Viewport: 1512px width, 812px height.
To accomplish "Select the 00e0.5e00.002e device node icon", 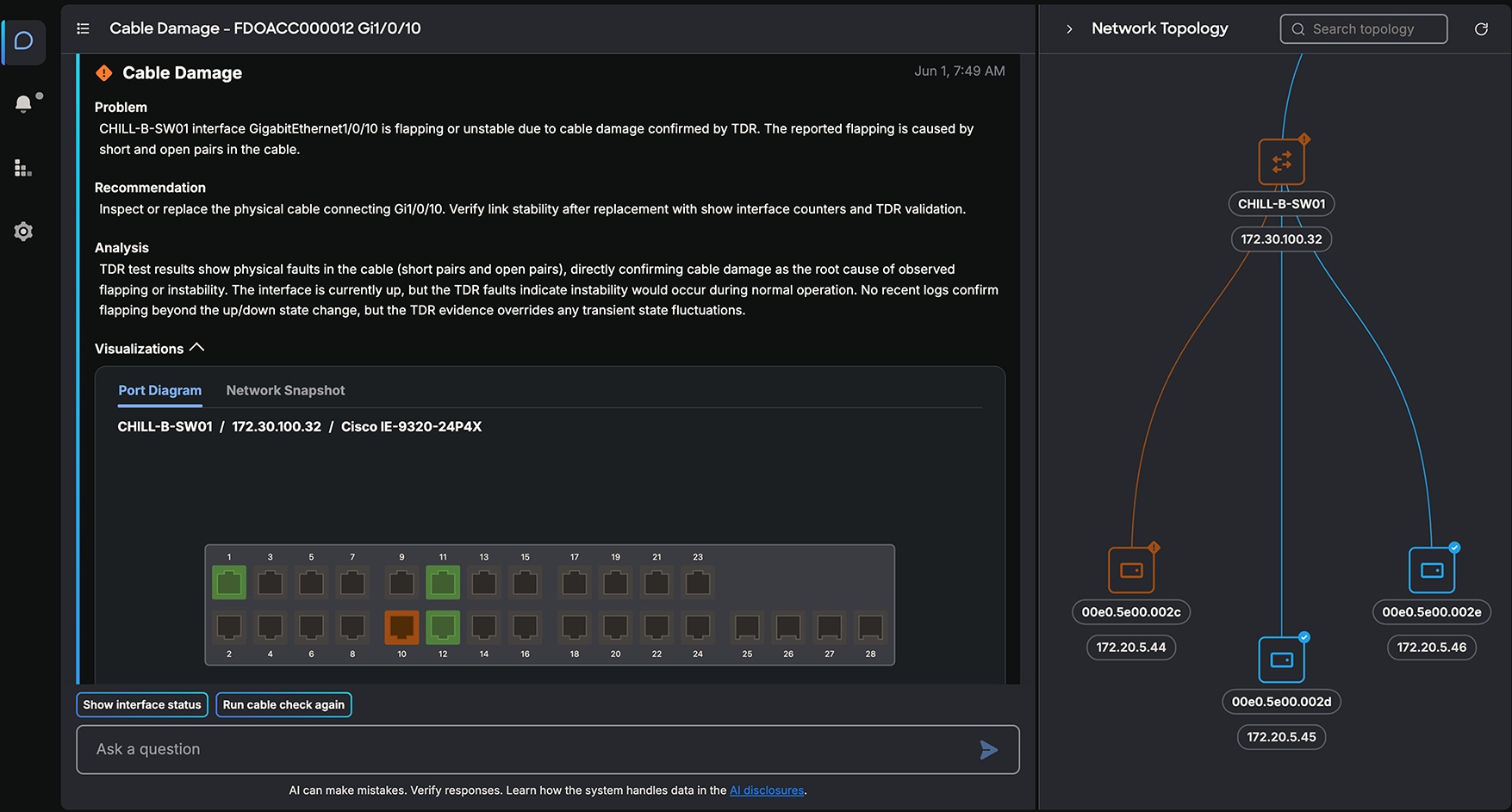I will [x=1432, y=570].
